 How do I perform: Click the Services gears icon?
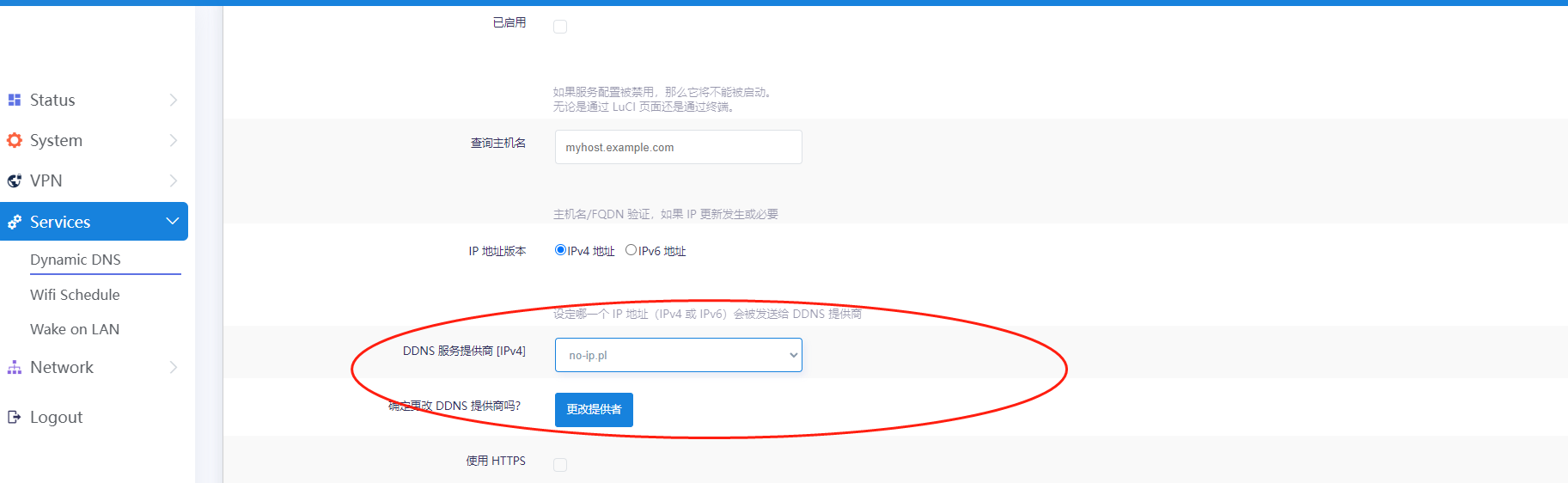(14, 222)
